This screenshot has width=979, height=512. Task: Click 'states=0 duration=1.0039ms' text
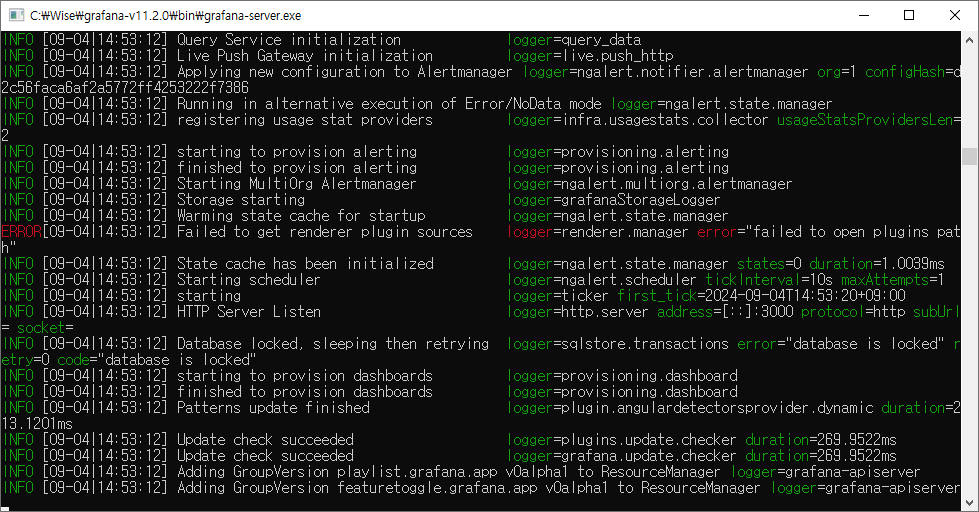(840, 263)
